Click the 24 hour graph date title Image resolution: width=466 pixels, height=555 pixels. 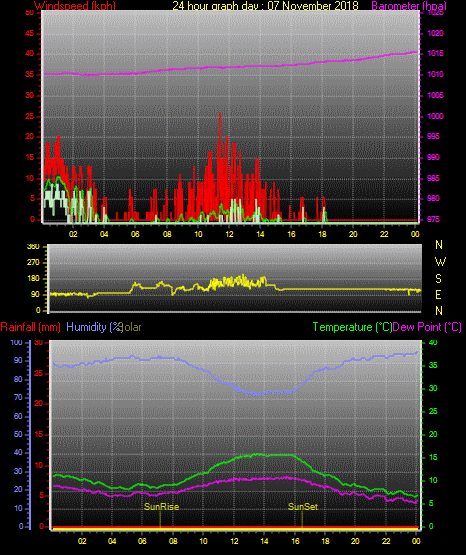pyautogui.click(x=265, y=6)
